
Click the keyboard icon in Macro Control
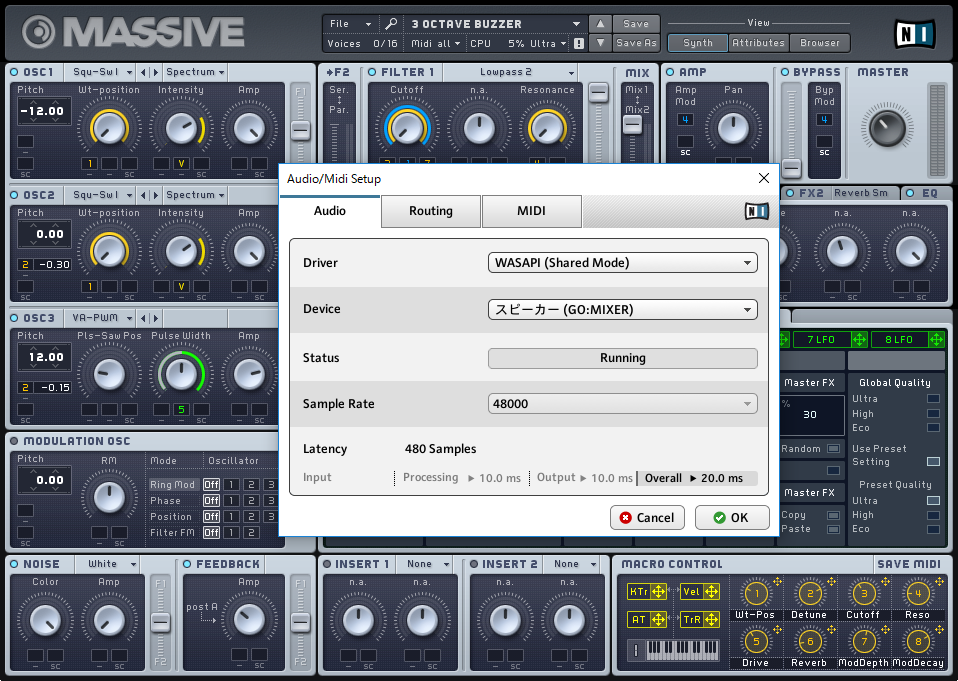[x=673, y=650]
